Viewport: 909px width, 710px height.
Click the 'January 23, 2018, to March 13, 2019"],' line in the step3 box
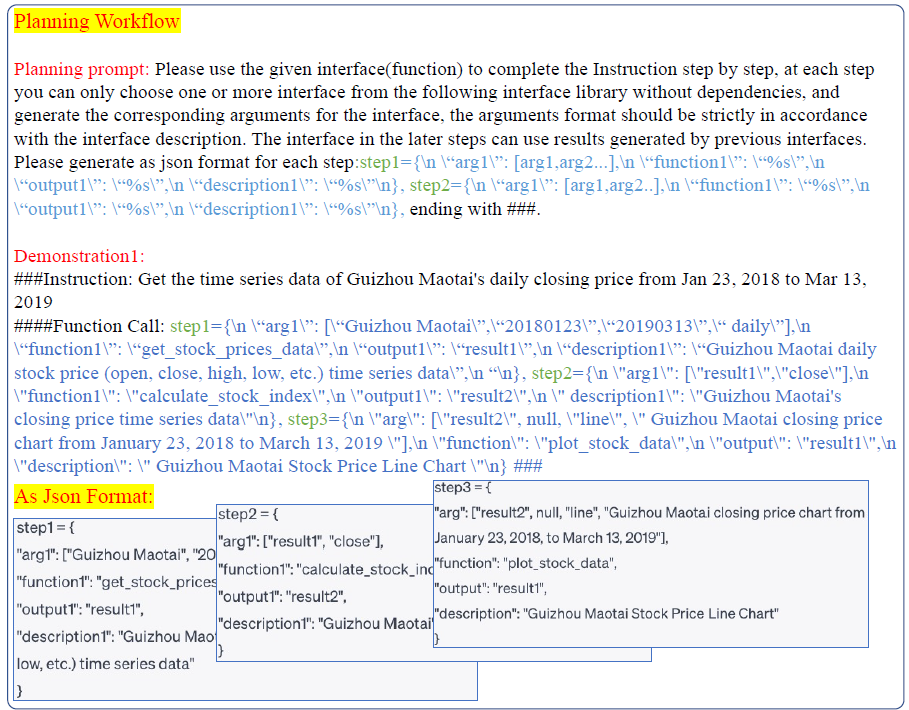pyautogui.click(x=551, y=538)
